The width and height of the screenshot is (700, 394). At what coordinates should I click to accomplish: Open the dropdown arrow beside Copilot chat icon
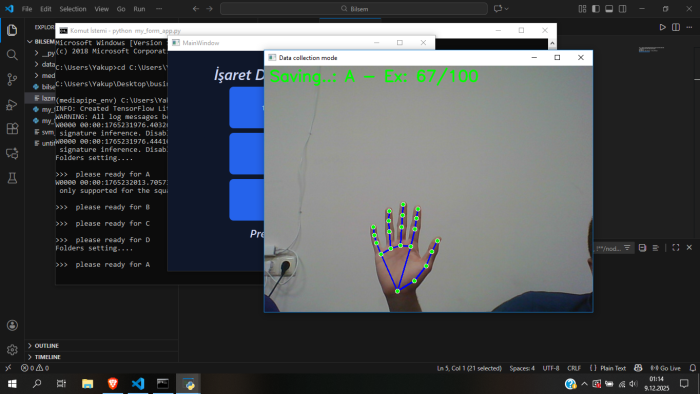tap(507, 9)
